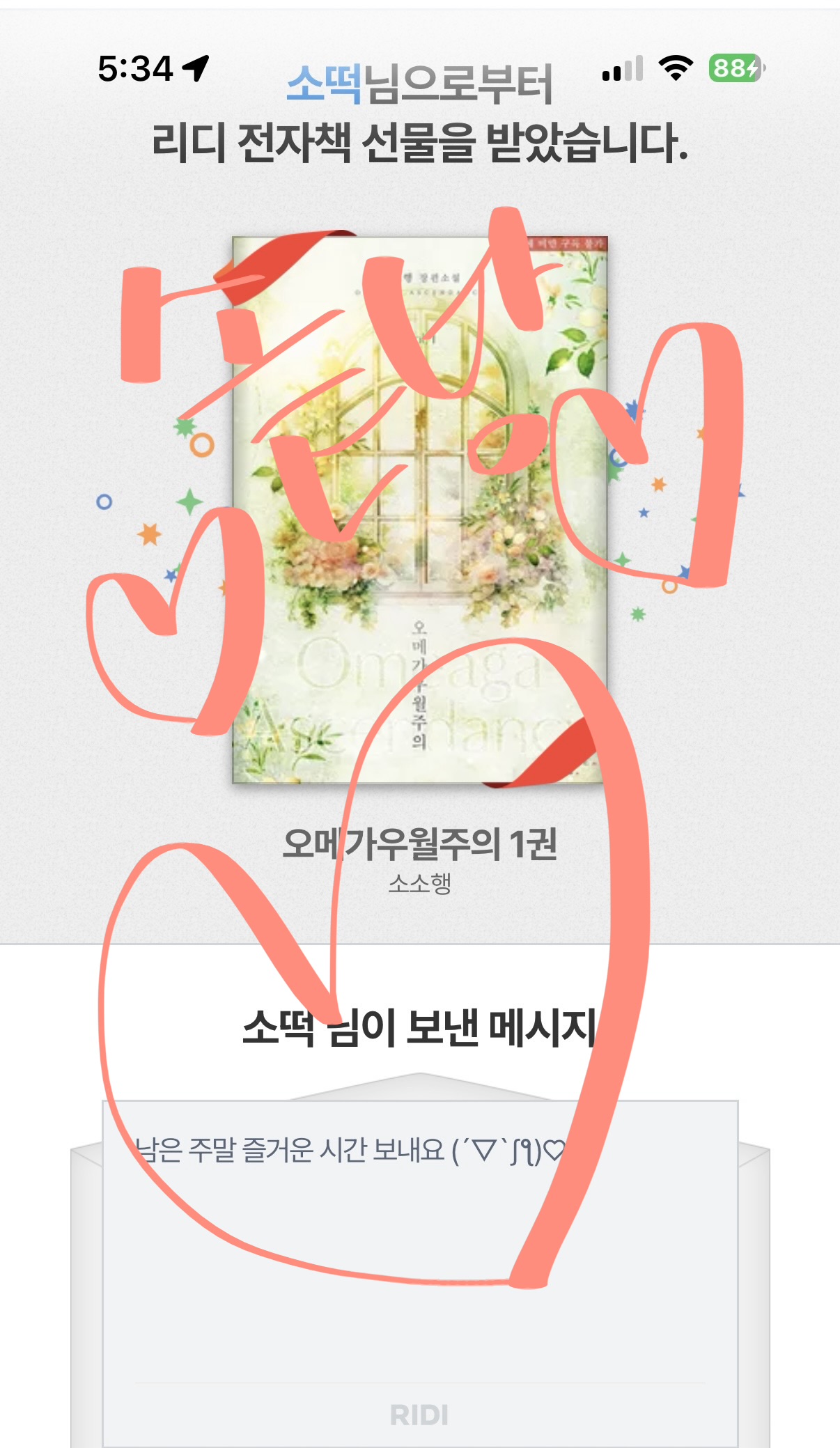Image resolution: width=840 pixels, height=1448 pixels.
Task: Open the 오메가우월주의 book cover thumbnail
Action: pos(420,511)
